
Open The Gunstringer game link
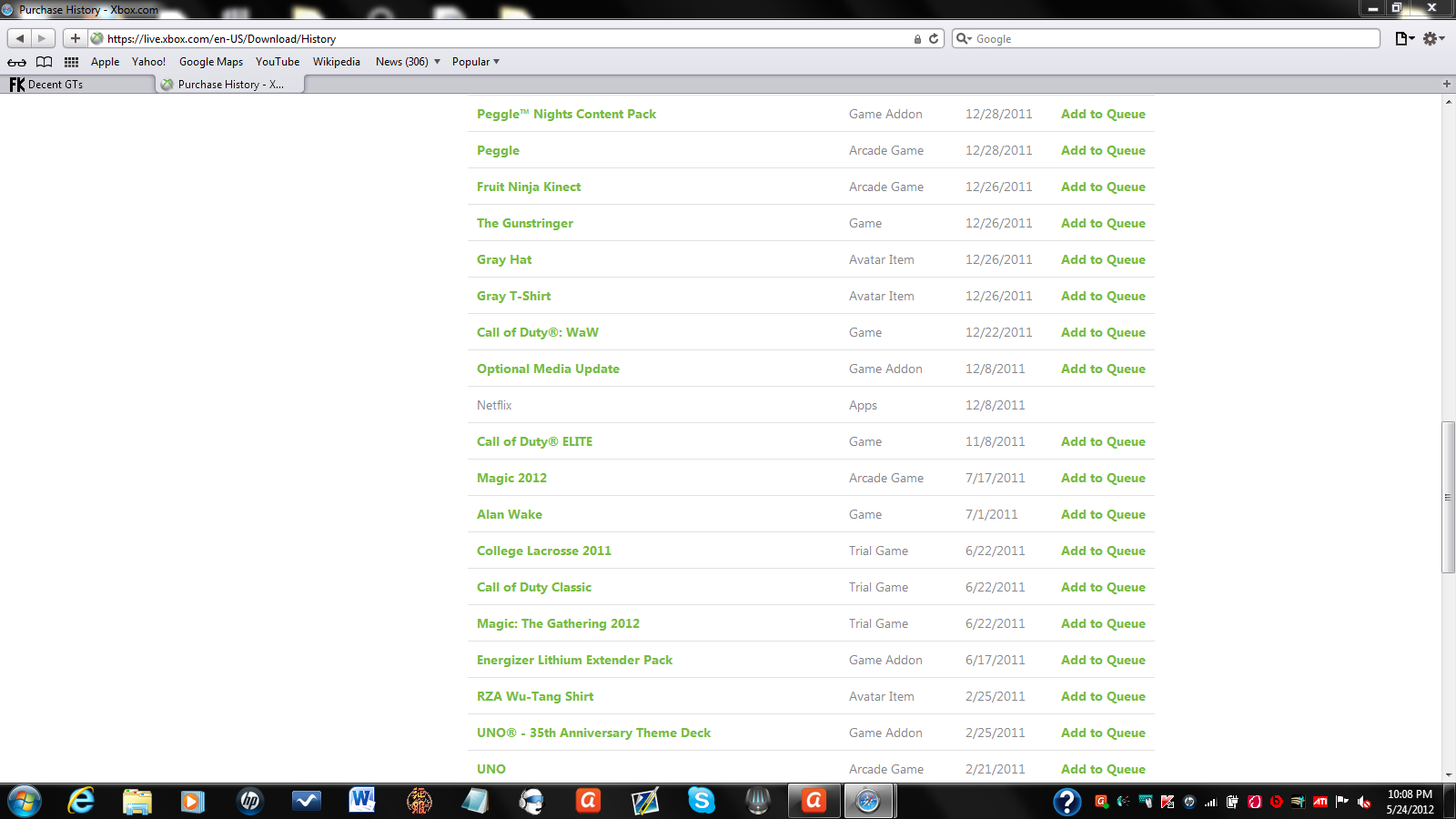525,223
